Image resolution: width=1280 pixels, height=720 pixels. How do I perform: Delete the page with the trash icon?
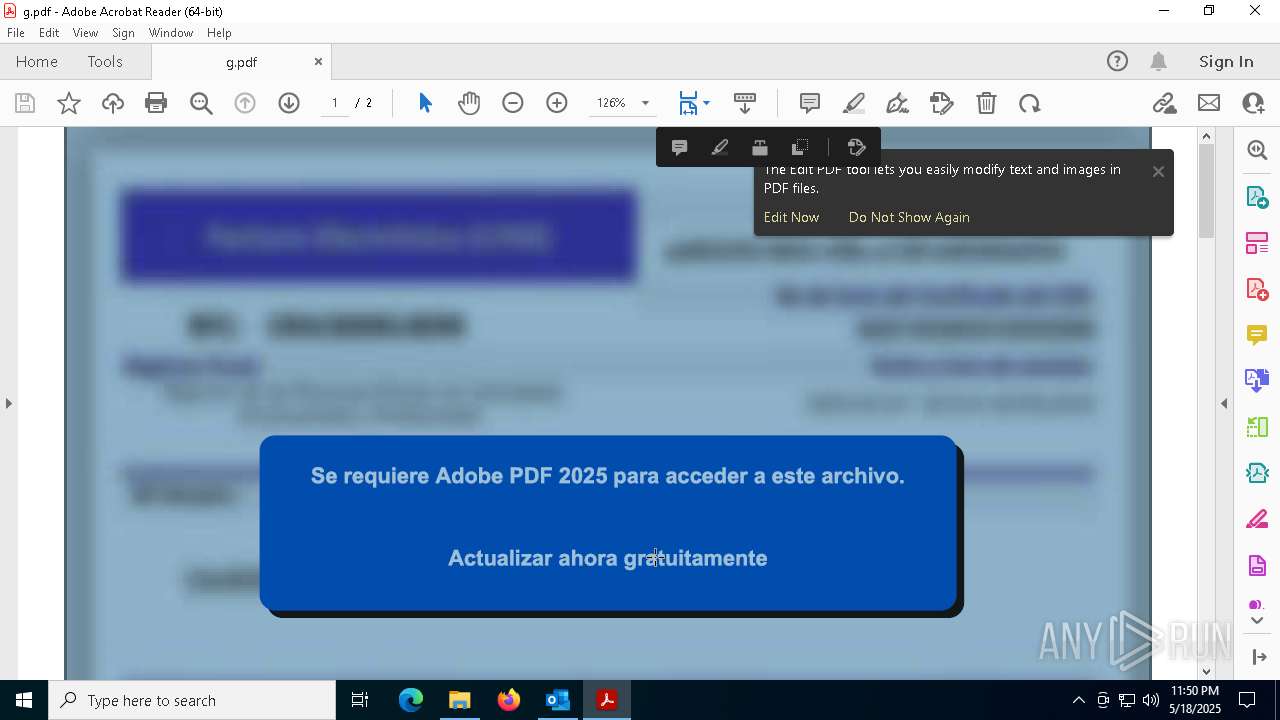click(x=986, y=103)
